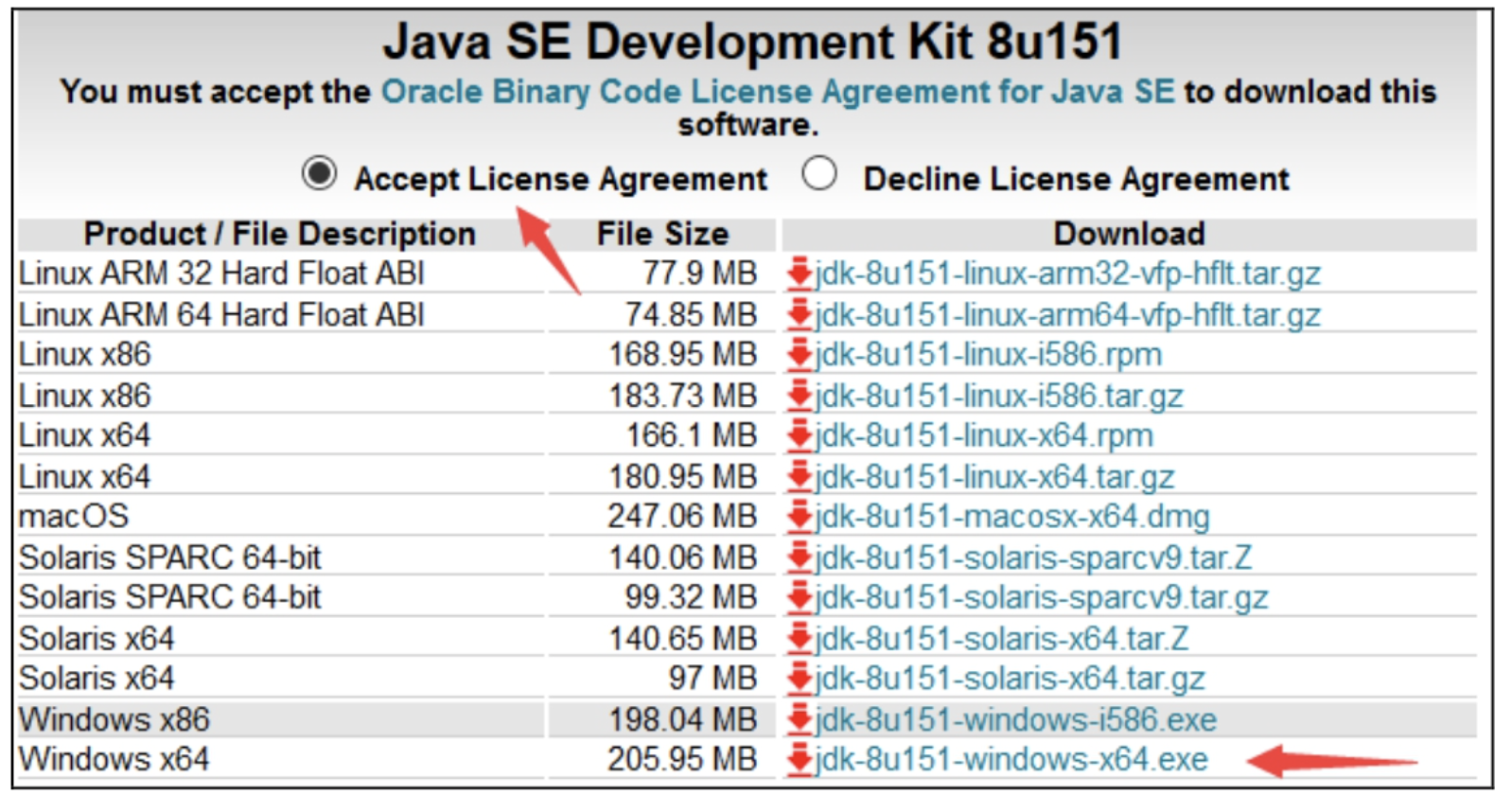Click the 180.95 MB file size

point(682,477)
